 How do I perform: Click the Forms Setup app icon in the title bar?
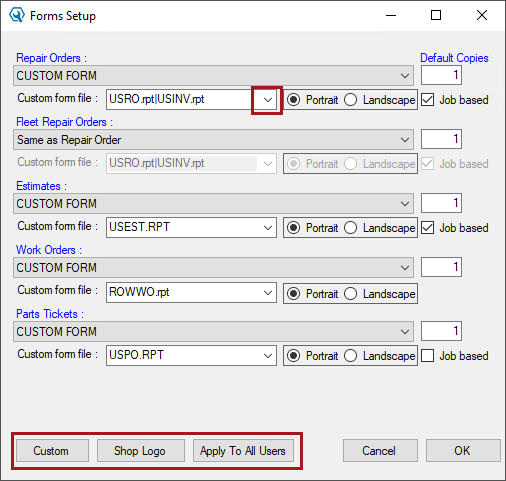click(17, 15)
